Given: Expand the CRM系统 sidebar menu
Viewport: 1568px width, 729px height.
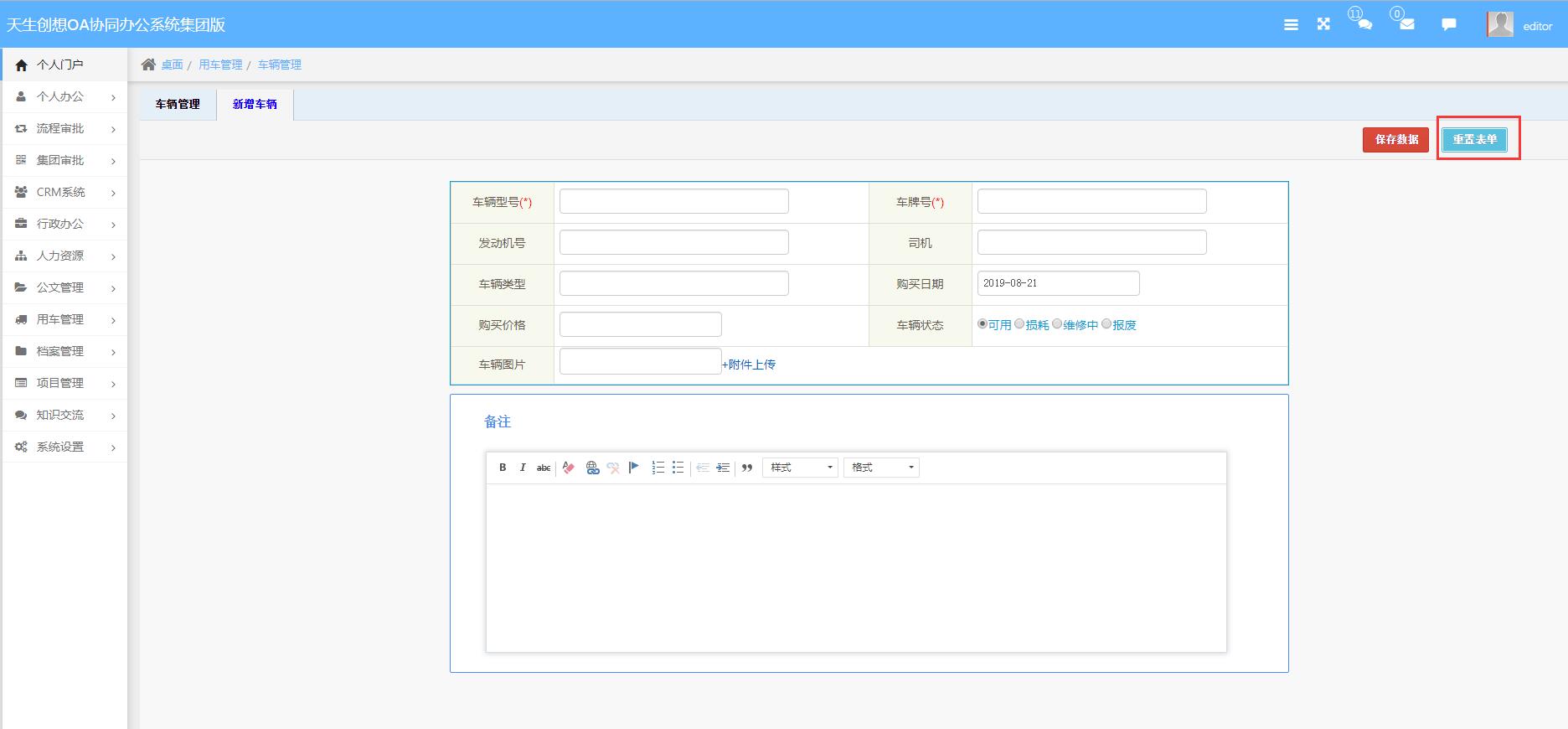Looking at the screenshot, I should coord(64,193).
